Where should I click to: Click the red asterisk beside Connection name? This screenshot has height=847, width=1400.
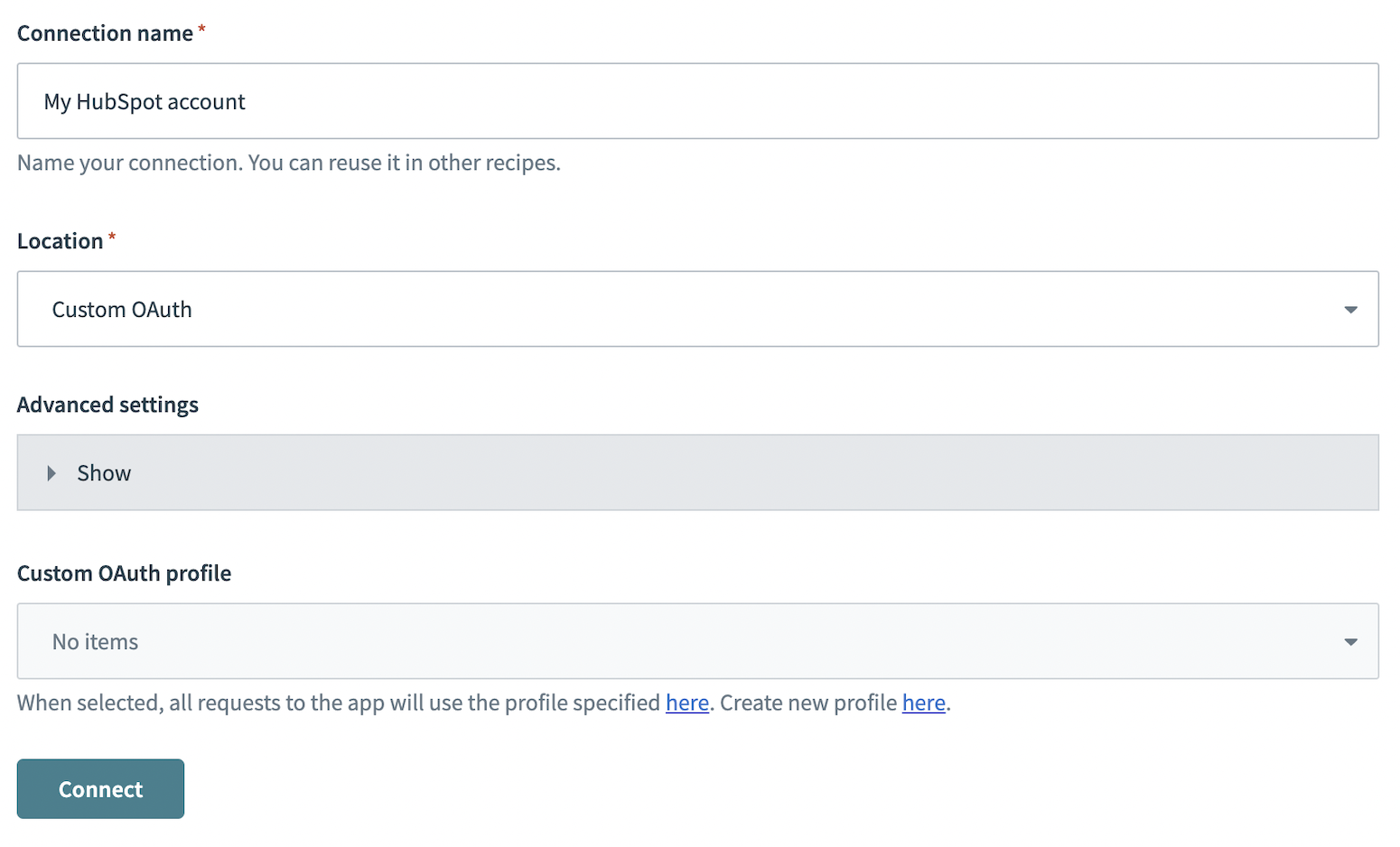(202, 30)
